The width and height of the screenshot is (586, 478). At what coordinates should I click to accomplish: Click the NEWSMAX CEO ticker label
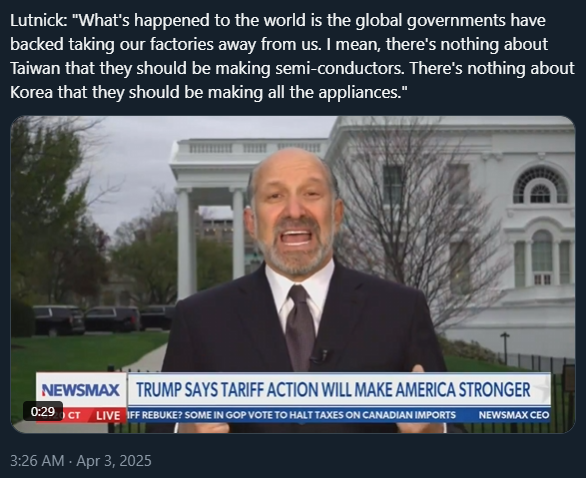coord(514,415)
